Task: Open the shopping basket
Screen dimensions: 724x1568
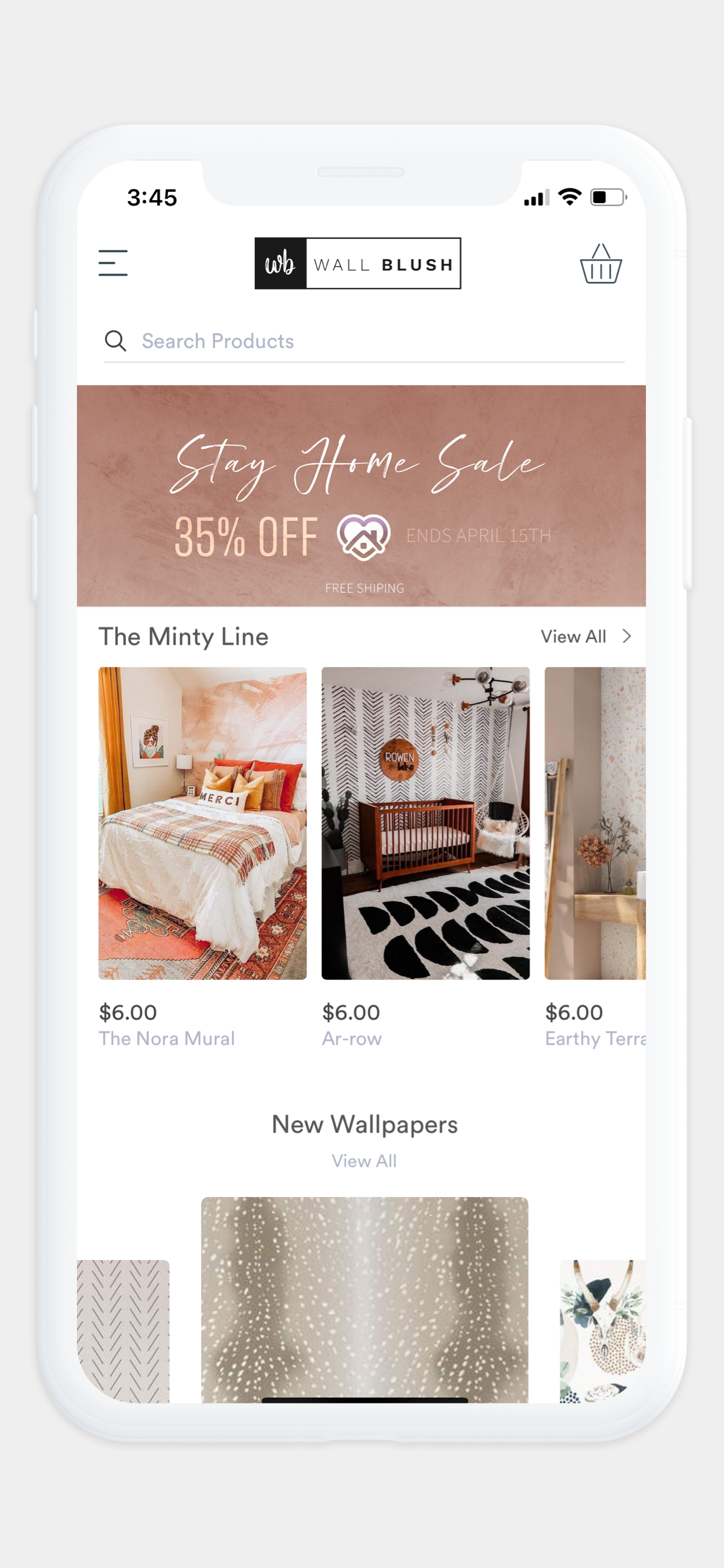Action: point(600,264)
